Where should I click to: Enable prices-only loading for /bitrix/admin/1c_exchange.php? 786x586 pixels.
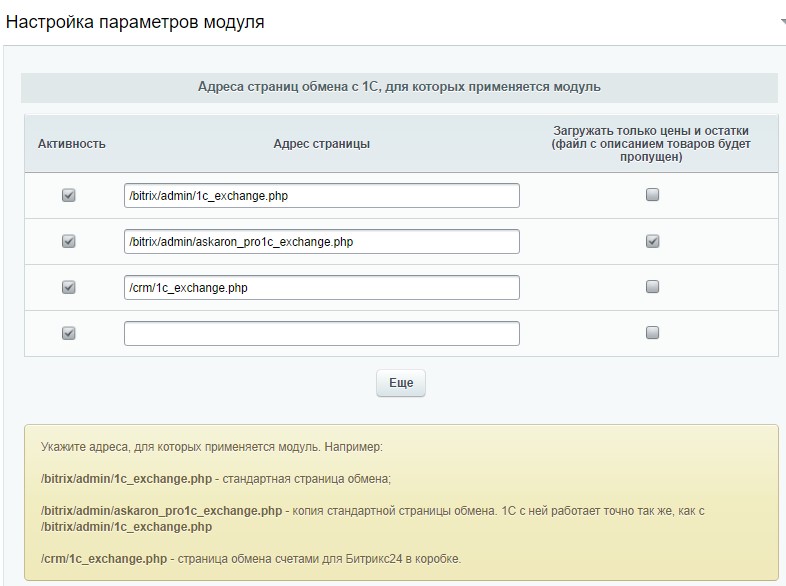coord(652,196)
